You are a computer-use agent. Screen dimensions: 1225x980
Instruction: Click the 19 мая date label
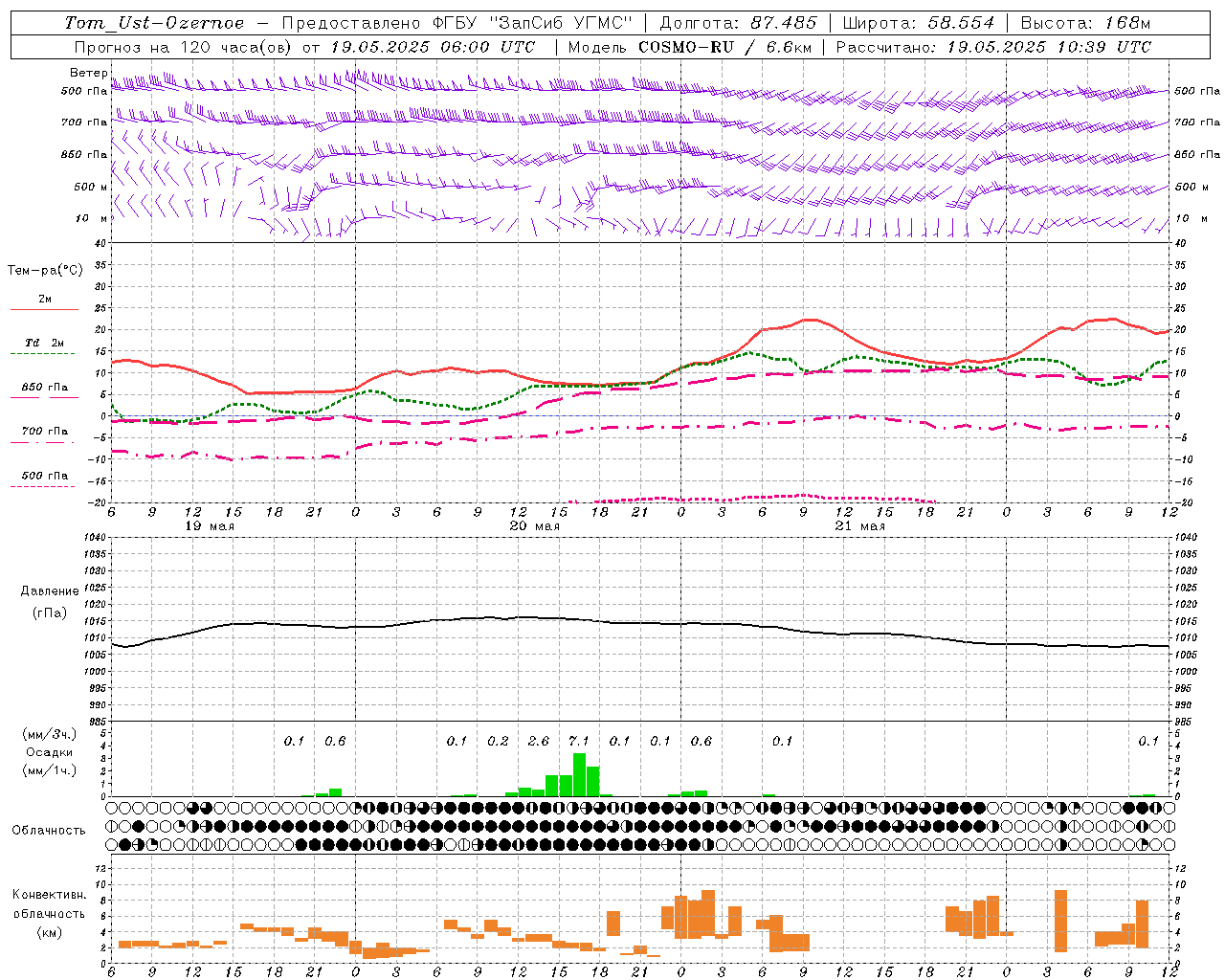click(209, 525)
